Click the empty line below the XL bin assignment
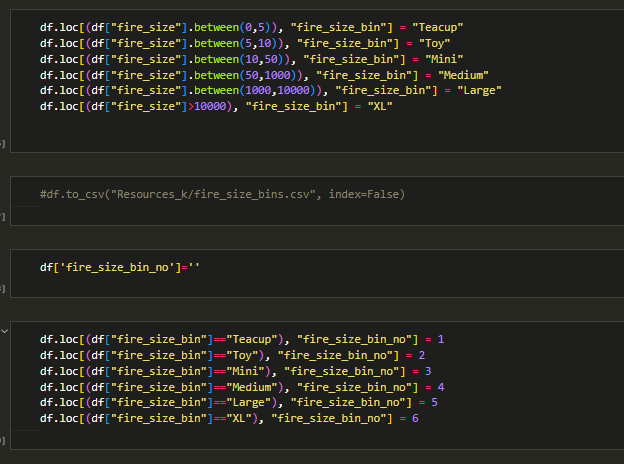Screen dimensions: 624x464 (318, 122)
